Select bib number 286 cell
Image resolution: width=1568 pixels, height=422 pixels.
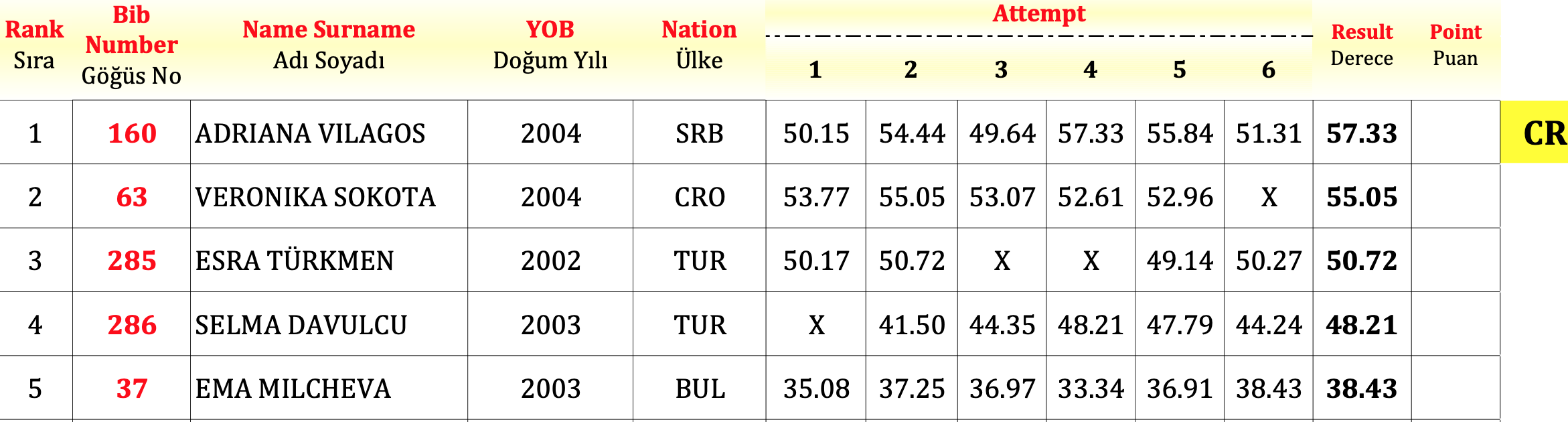(x=131, y=325)
